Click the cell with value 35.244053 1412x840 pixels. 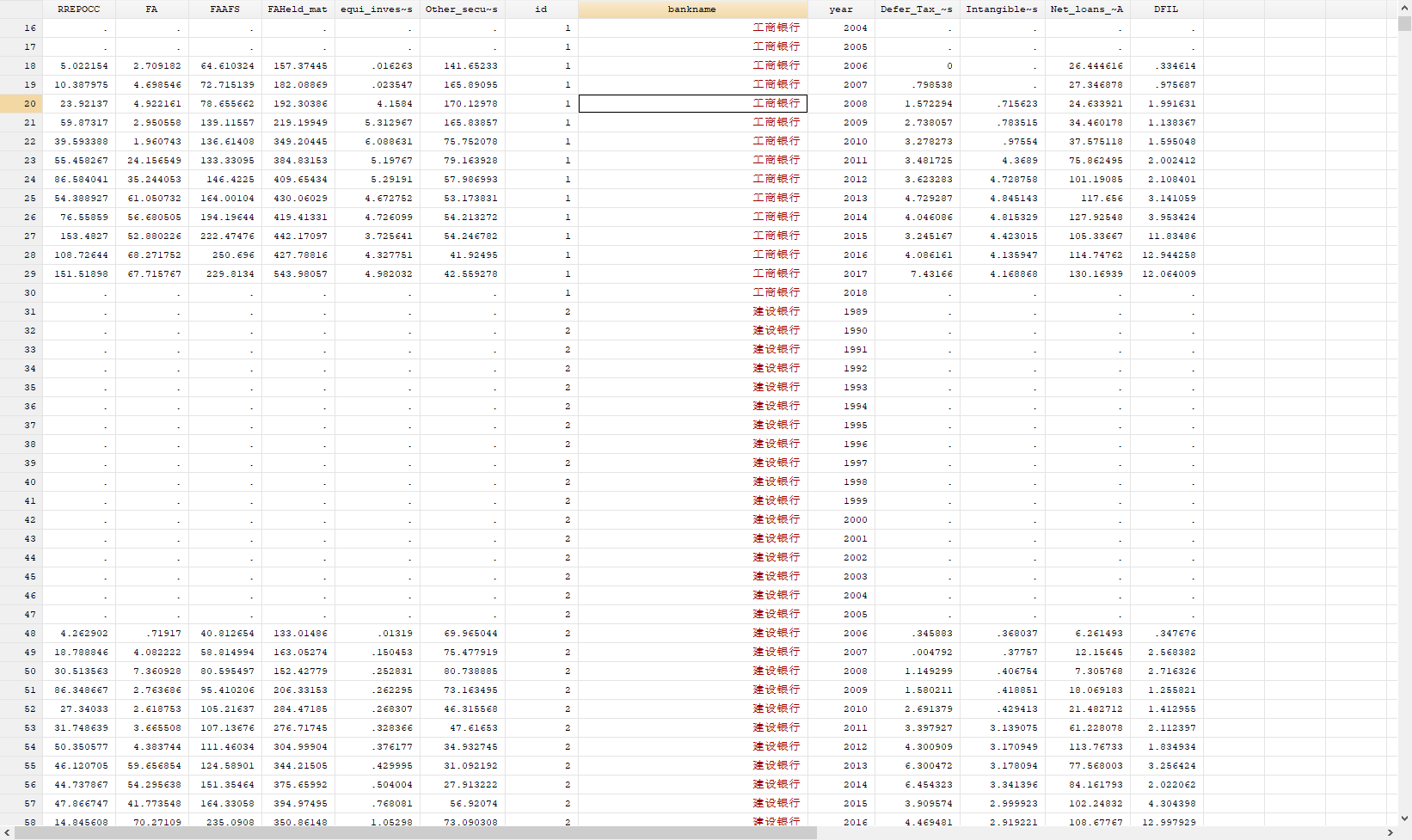click(151, 180)
